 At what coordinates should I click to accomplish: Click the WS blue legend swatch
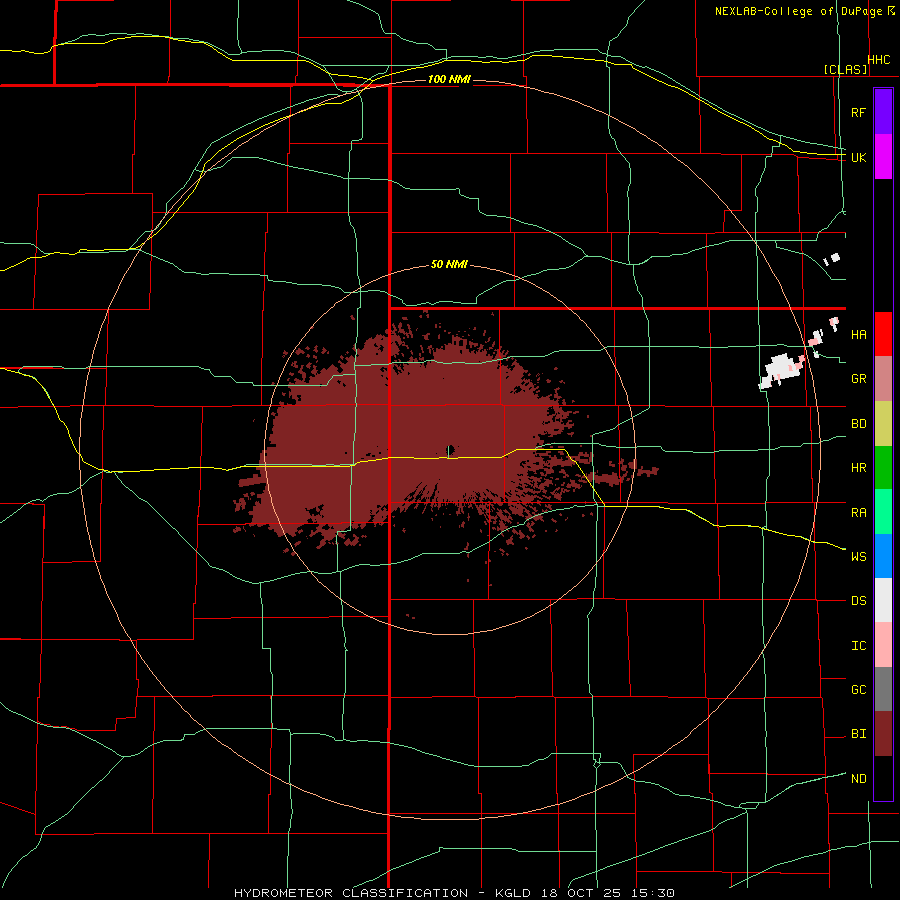click(x=883, y=556)
